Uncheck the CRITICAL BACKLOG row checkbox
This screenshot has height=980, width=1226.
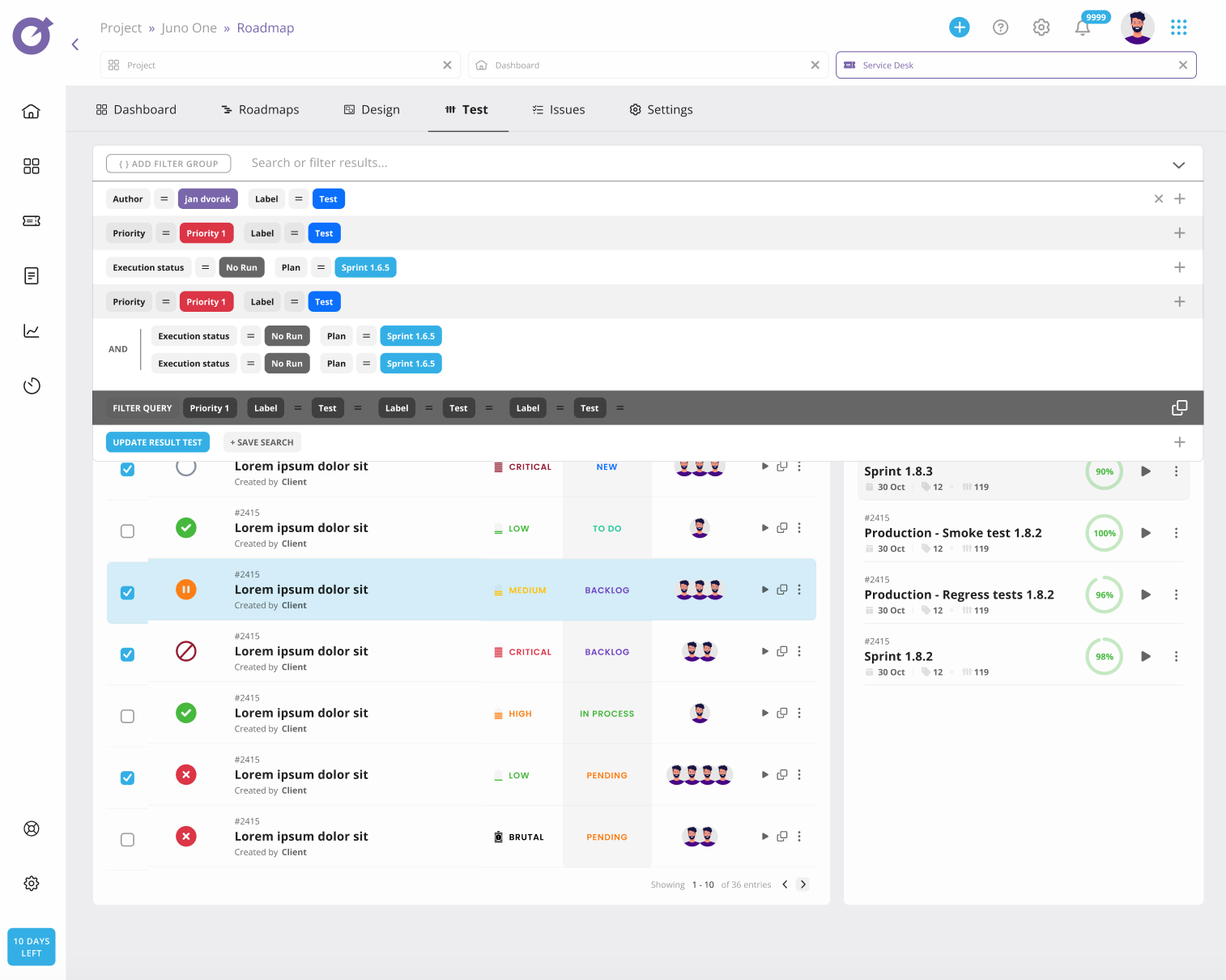[x=127, y=654]
